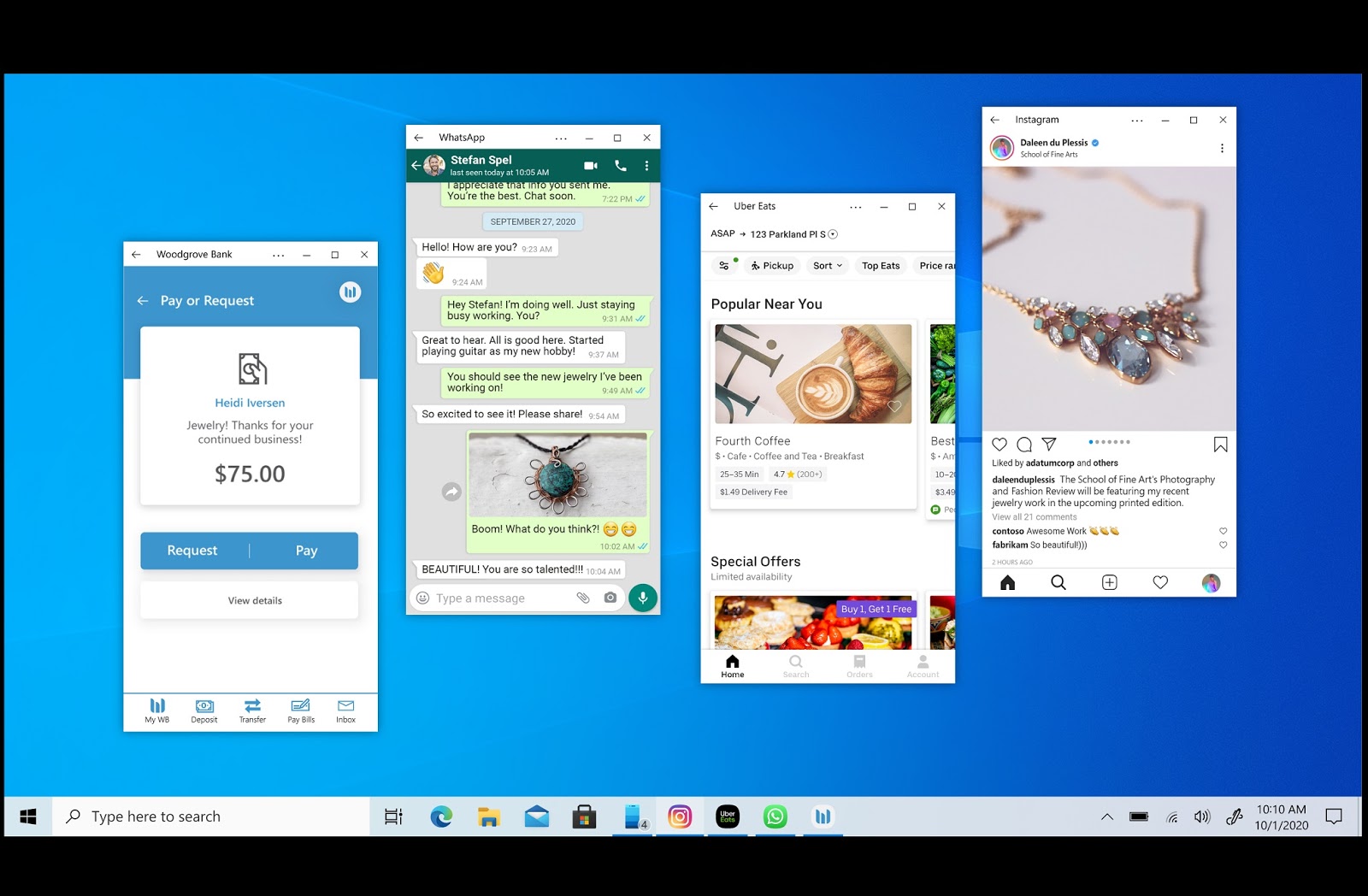The image size is (1368, 896).
Task: Open the emoji picker in WhatsApp
Action: [x=422, y=598]
